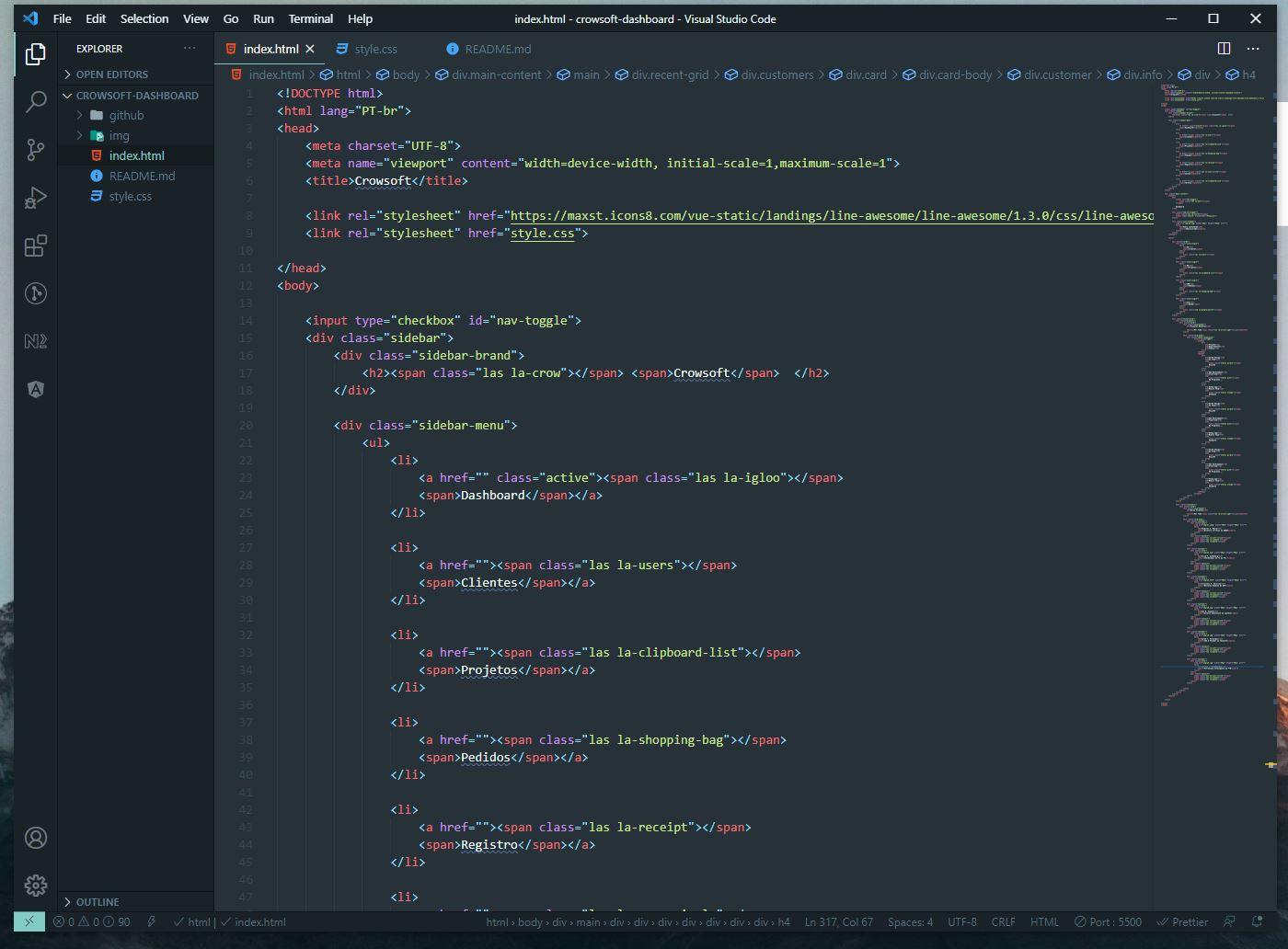Click the Prettier status bar item
This screenshot has height=949, width=1288.
coord(1181,921)
